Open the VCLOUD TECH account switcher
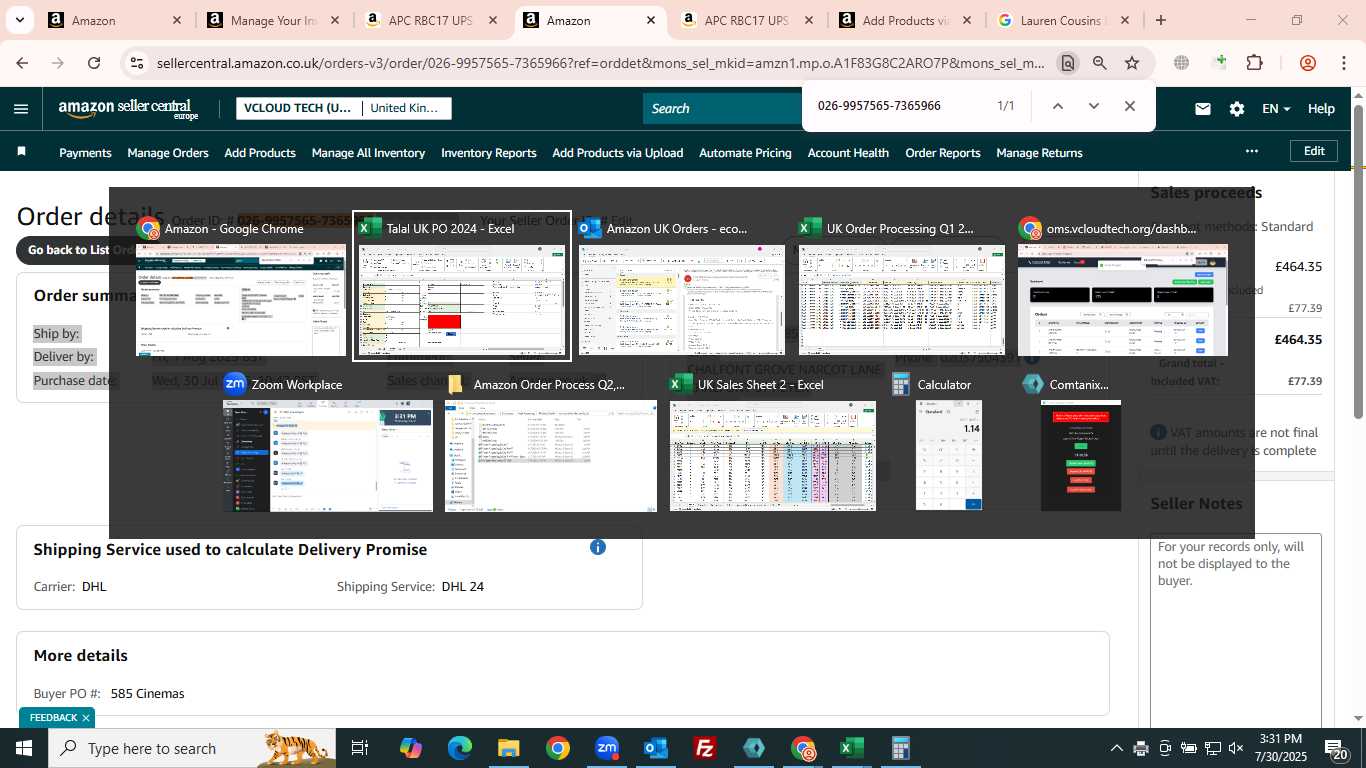 (x=298, y=108)
